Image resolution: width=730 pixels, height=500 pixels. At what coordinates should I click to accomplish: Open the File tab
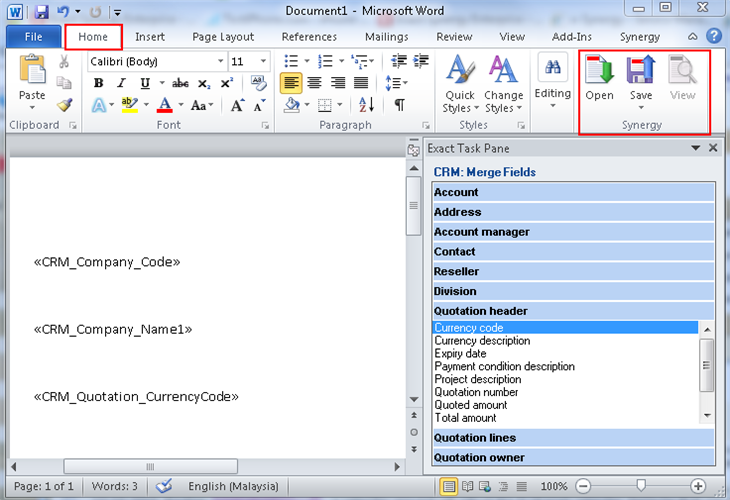[34, 37]
